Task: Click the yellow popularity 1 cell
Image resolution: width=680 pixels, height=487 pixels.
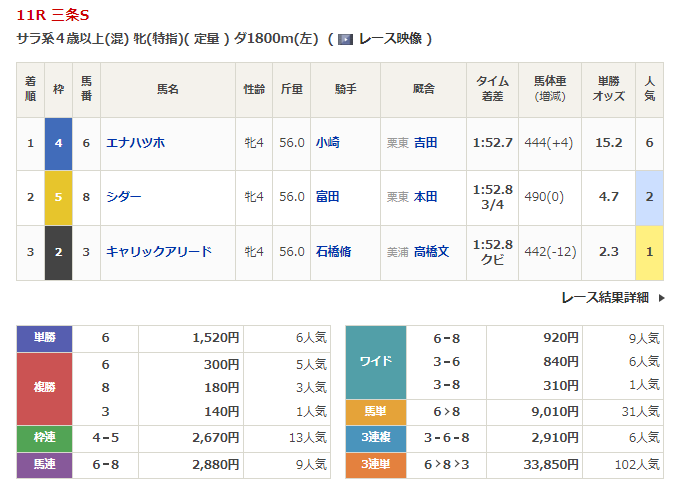Action: [x=649, y=251]
